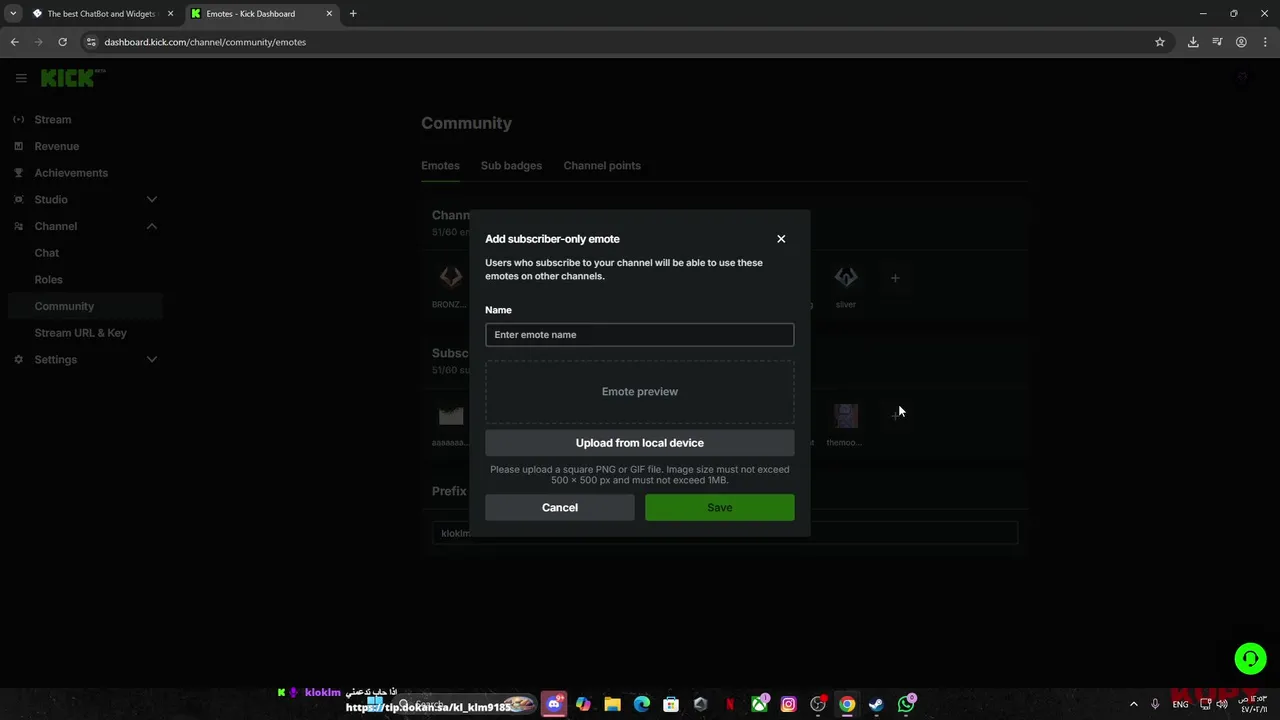The image size is (1280, 720).
Task: Open Steam from the taskbar
Action: pyautogui.click(x=876, y=704)
